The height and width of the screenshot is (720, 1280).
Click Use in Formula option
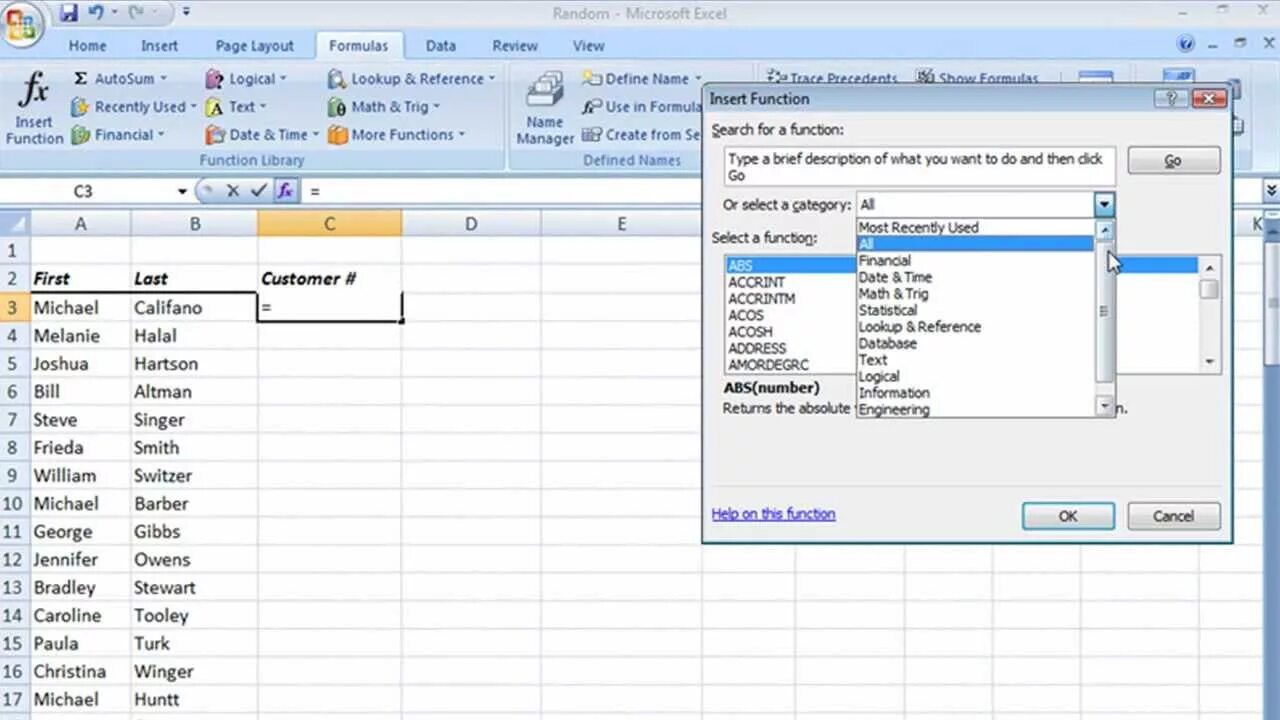[x=641, y=106]
